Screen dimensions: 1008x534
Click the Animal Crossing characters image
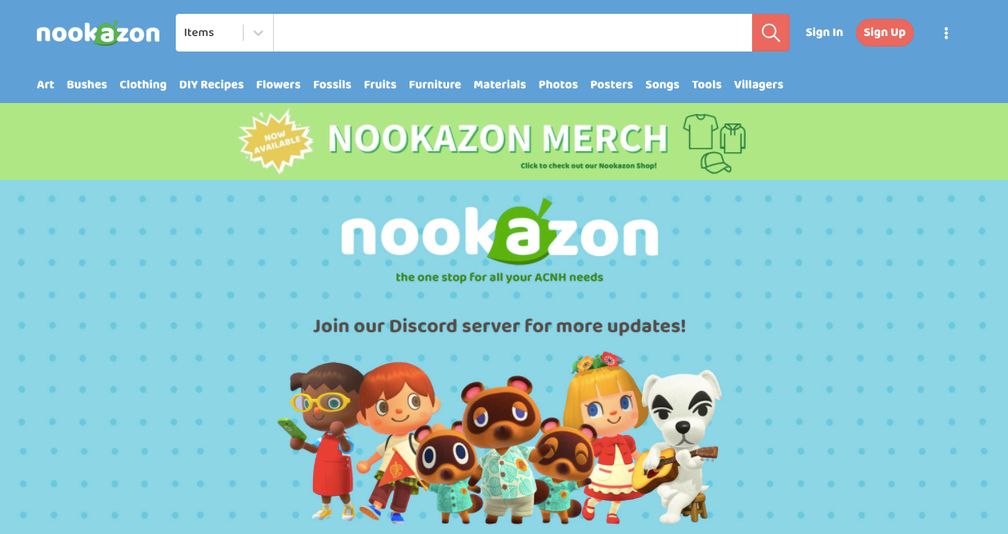point(505,438)
